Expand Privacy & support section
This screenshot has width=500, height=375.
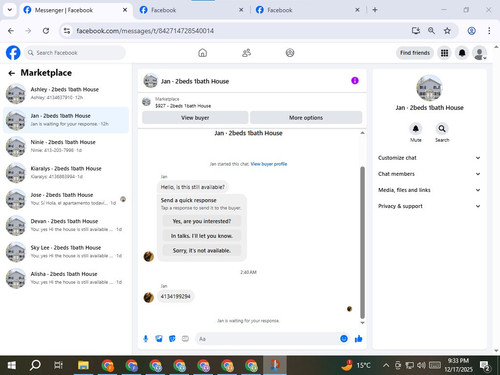[x=429, y=206]
